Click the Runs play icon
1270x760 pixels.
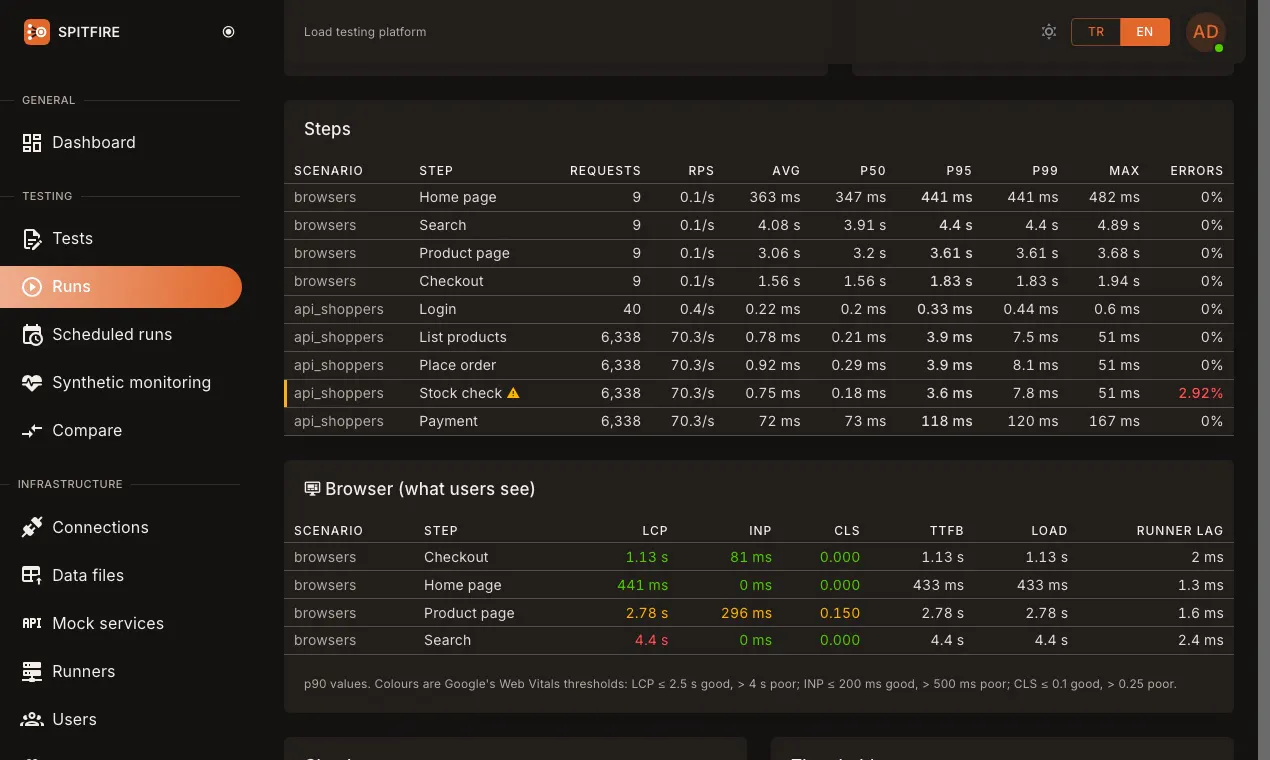pyautogui.click(x=32, y=286)
